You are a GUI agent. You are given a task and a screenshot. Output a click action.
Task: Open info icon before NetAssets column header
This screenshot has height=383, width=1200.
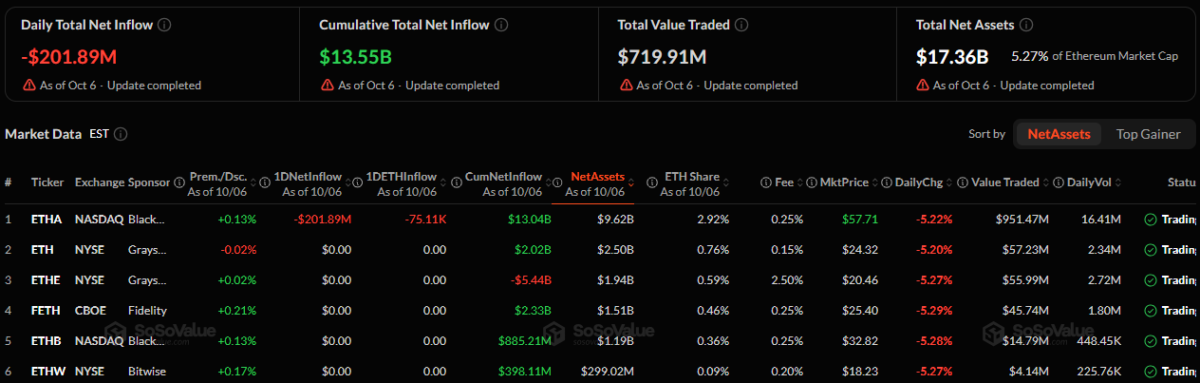(x=558, y=183)
